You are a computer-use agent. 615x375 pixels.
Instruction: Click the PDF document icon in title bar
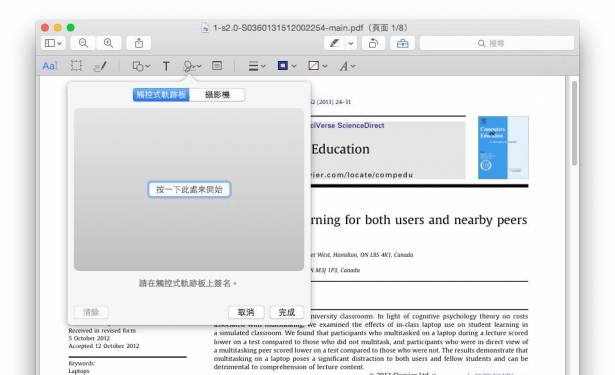(205, 28)
